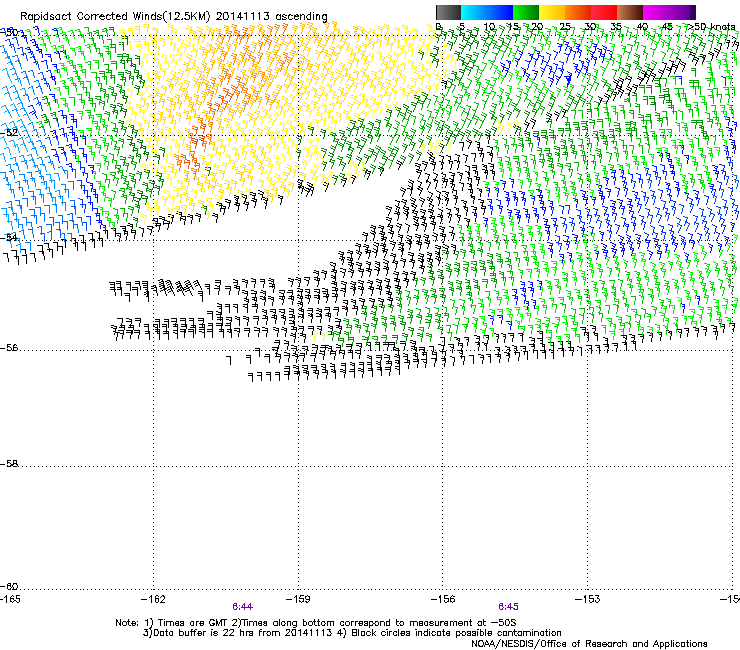Viewport: 740px width, 650px height.
Task: Click the cyan 5-10 knots color swatch
Action: pos(474,12)
